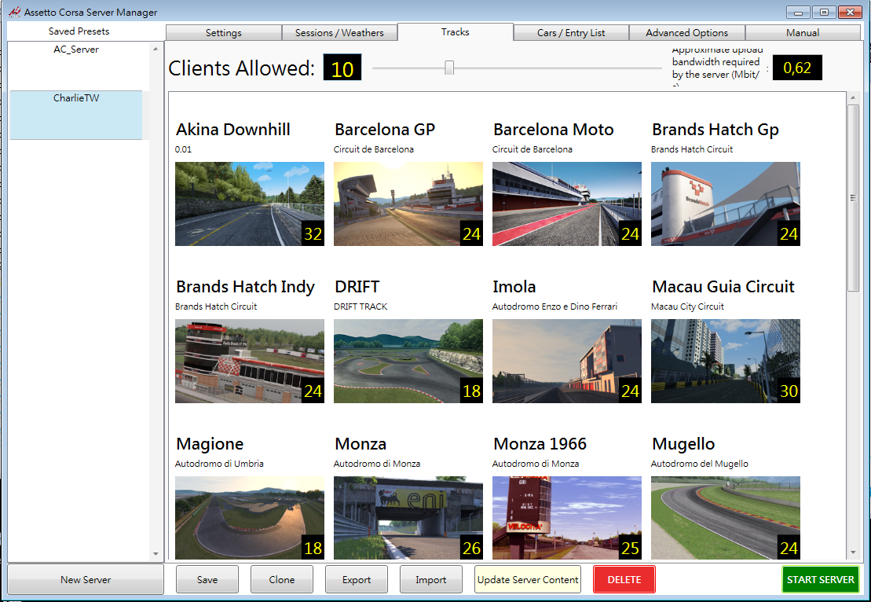Choose the Barcelona GP track image
This screenshot has height=602, width=871.
click(x=408, y=204)
